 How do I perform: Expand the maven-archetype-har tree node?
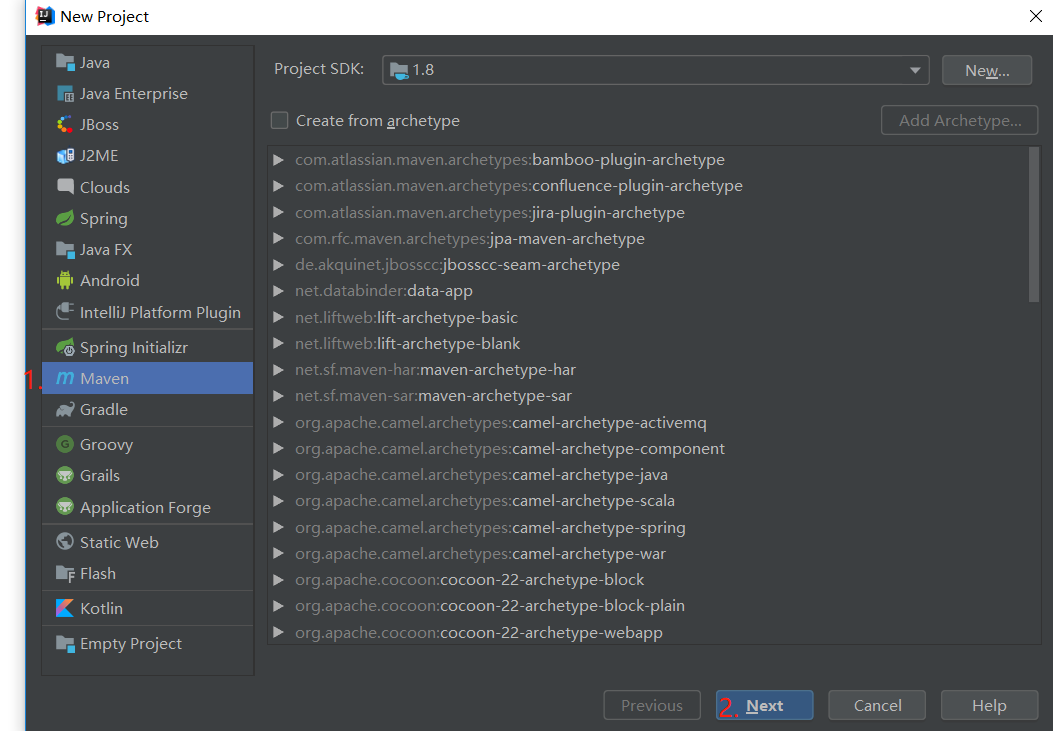coord(278,370)
